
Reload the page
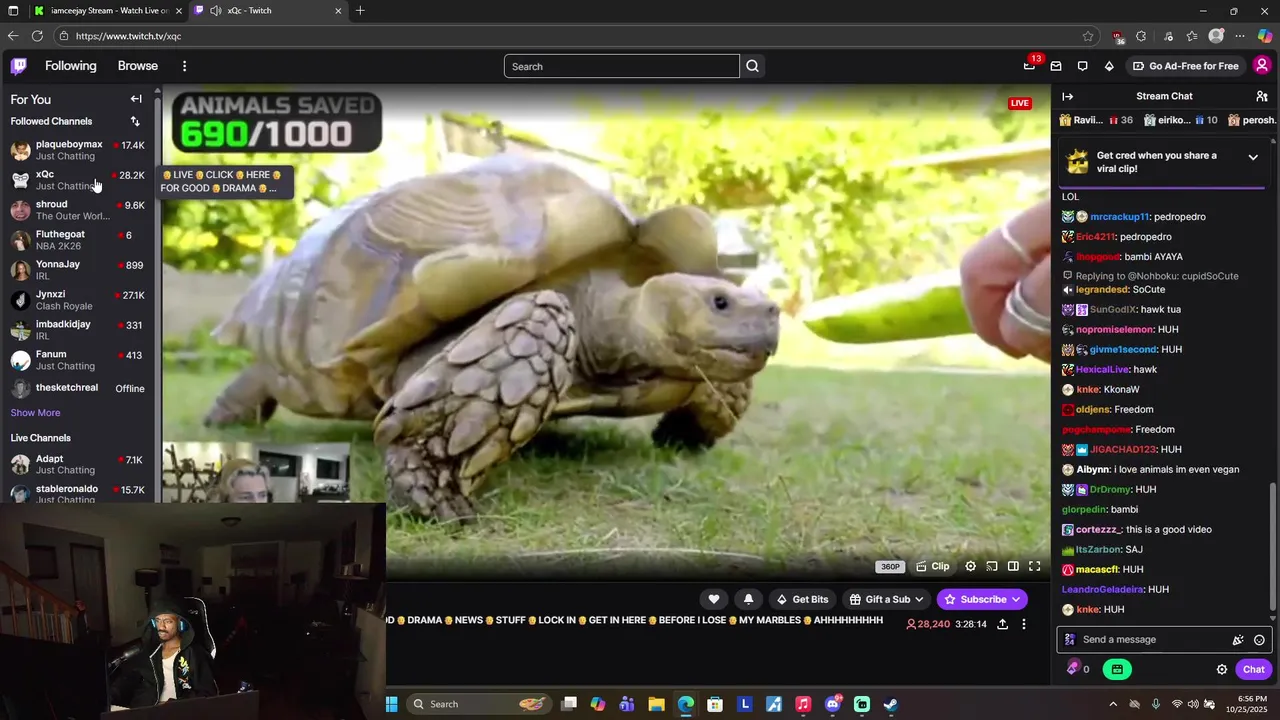click(x=37, y=36)
